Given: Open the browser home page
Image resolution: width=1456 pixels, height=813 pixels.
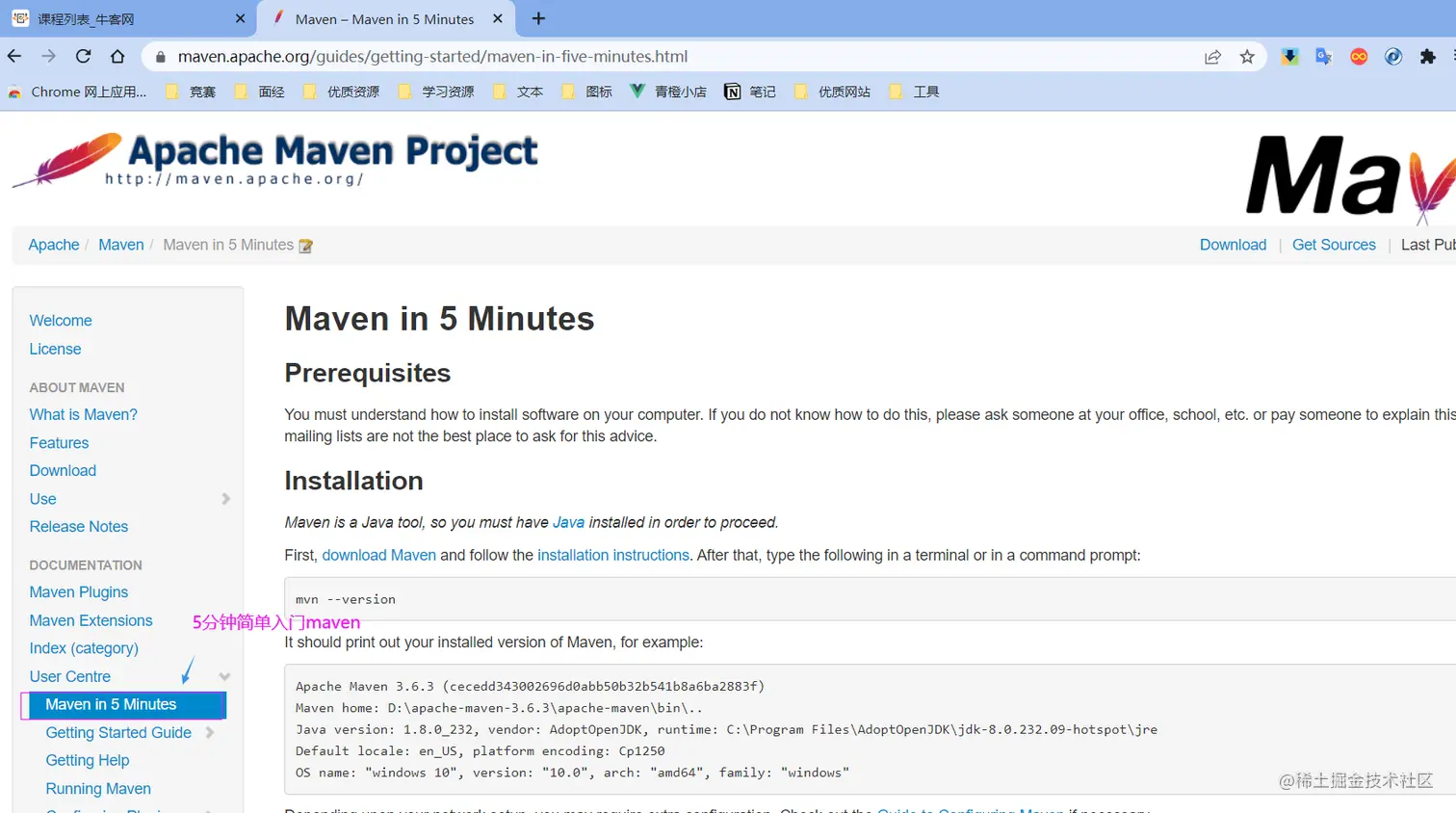Looking at the screenshot, I should point(117,57).
